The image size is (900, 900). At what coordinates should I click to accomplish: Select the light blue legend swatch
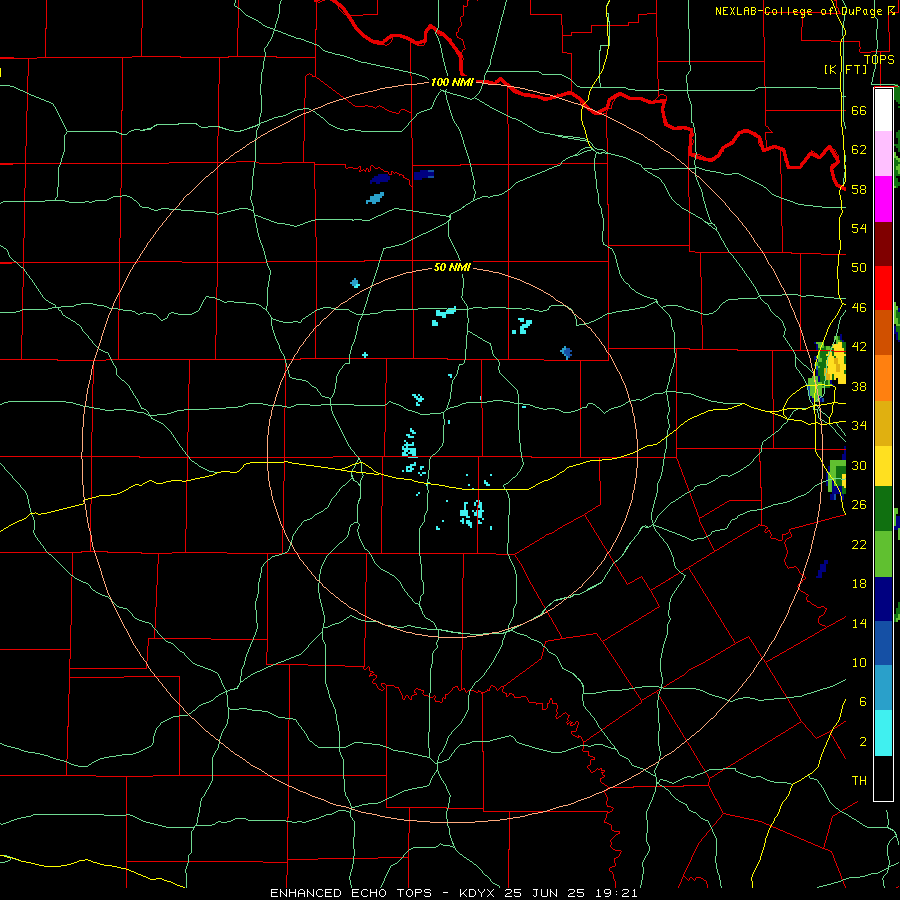click(x=883, y=688)
